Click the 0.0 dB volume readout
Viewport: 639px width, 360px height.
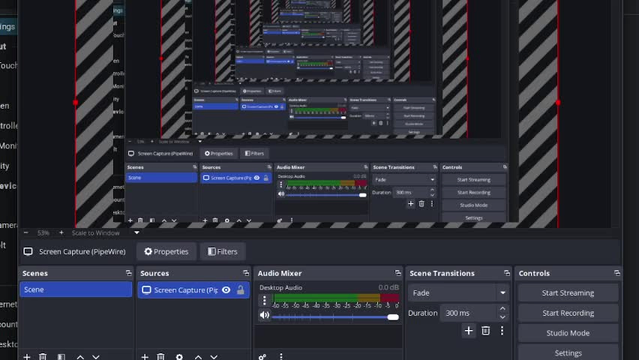pyautogui.click(x=388, y=287)
